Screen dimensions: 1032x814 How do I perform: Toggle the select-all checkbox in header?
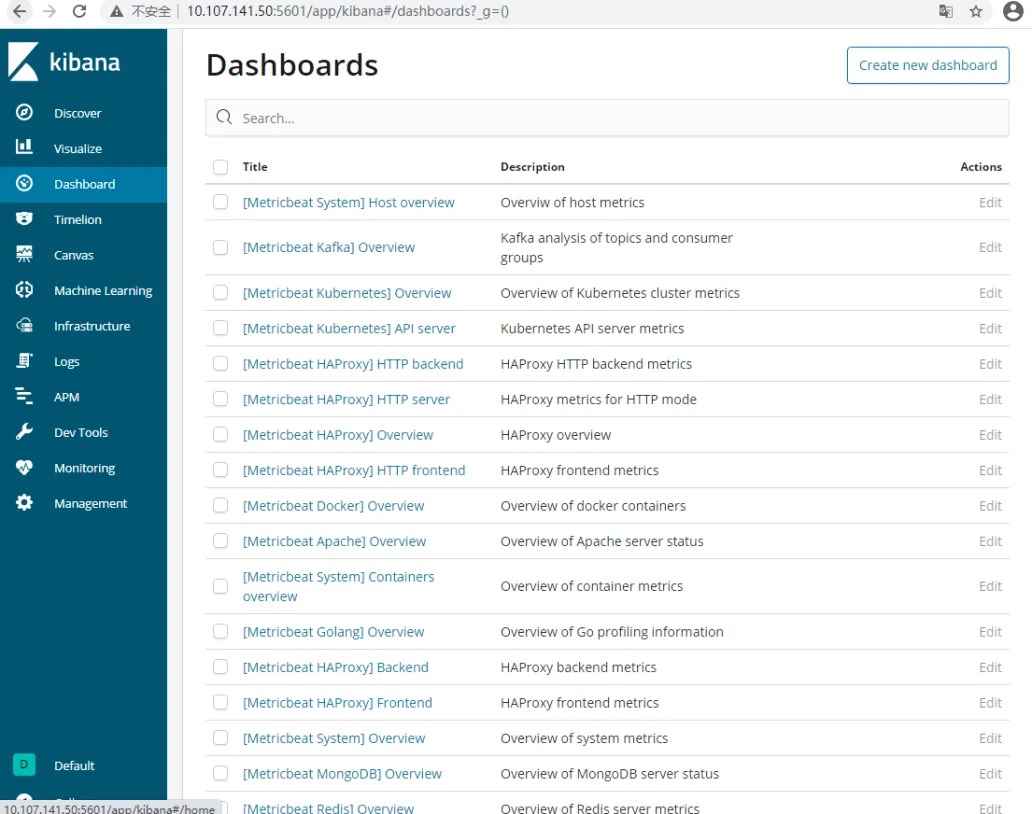click(220, 167)
